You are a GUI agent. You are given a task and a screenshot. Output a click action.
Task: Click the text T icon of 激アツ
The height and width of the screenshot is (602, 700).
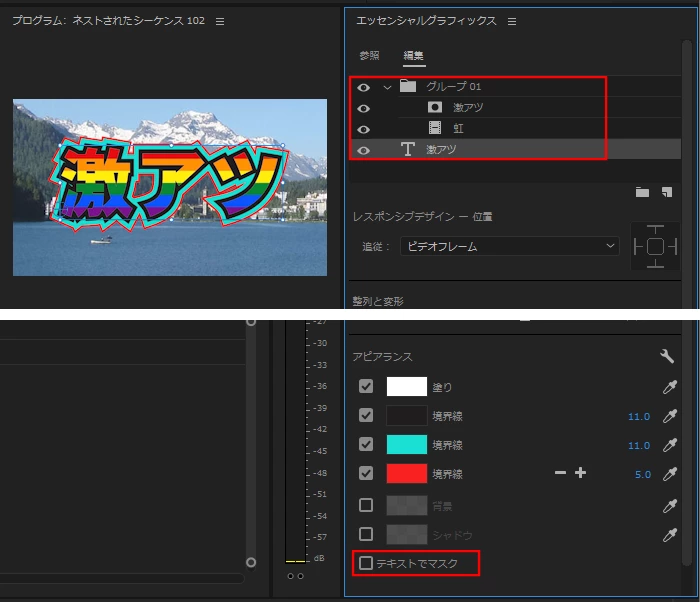(x=407, y=149)
